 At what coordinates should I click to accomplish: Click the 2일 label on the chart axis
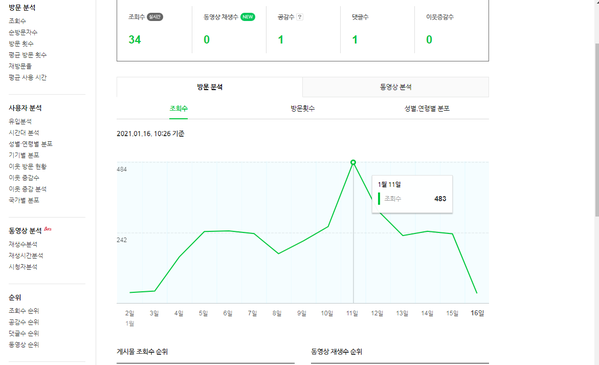(130, 313)
